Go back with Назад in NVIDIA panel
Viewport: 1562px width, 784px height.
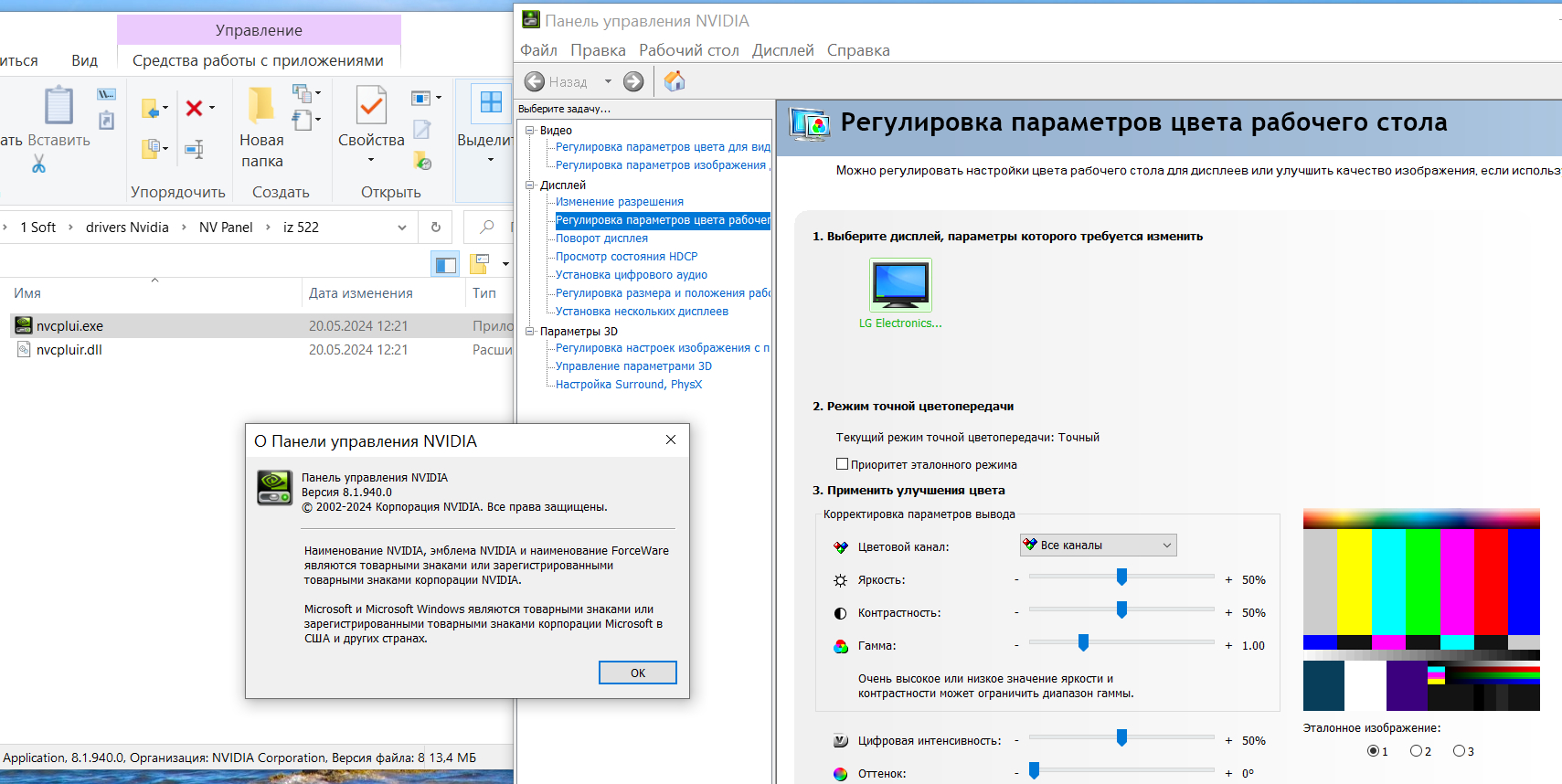[x=535, y=81]
